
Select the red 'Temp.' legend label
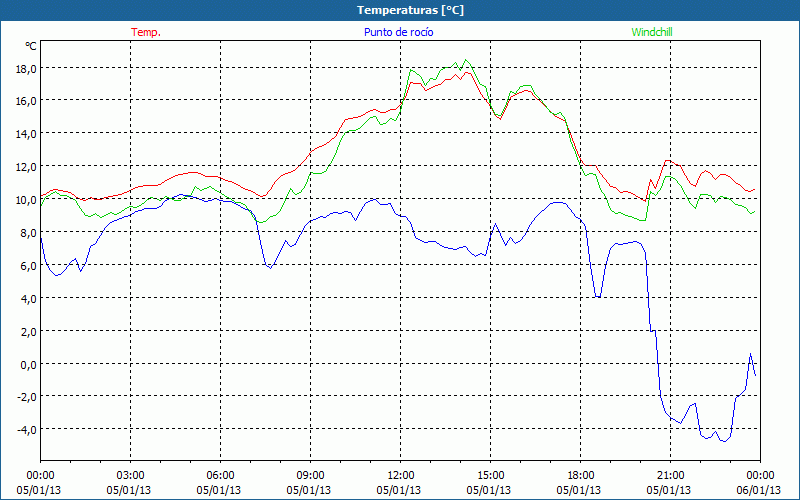pos(146,32)
